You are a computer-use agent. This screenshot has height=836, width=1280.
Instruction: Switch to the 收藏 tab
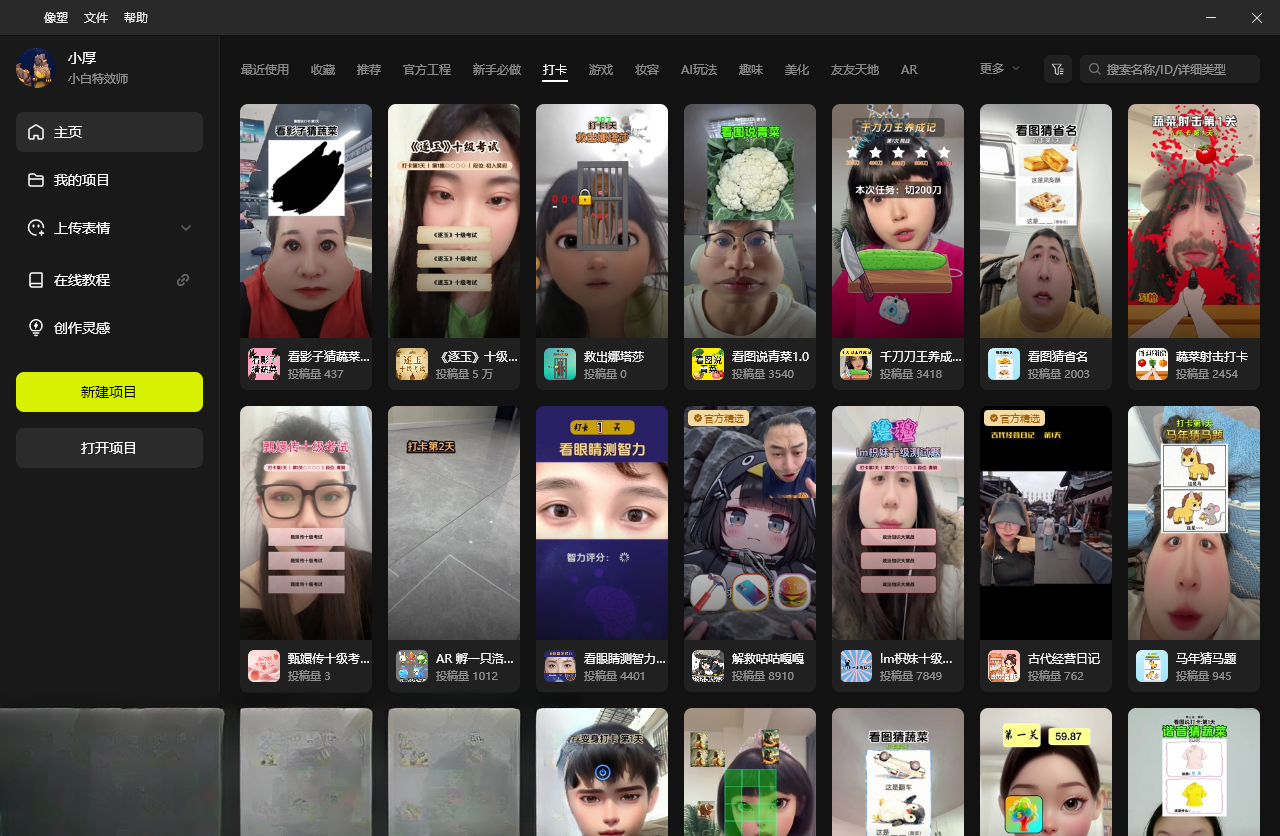click(x=323, y=70)
